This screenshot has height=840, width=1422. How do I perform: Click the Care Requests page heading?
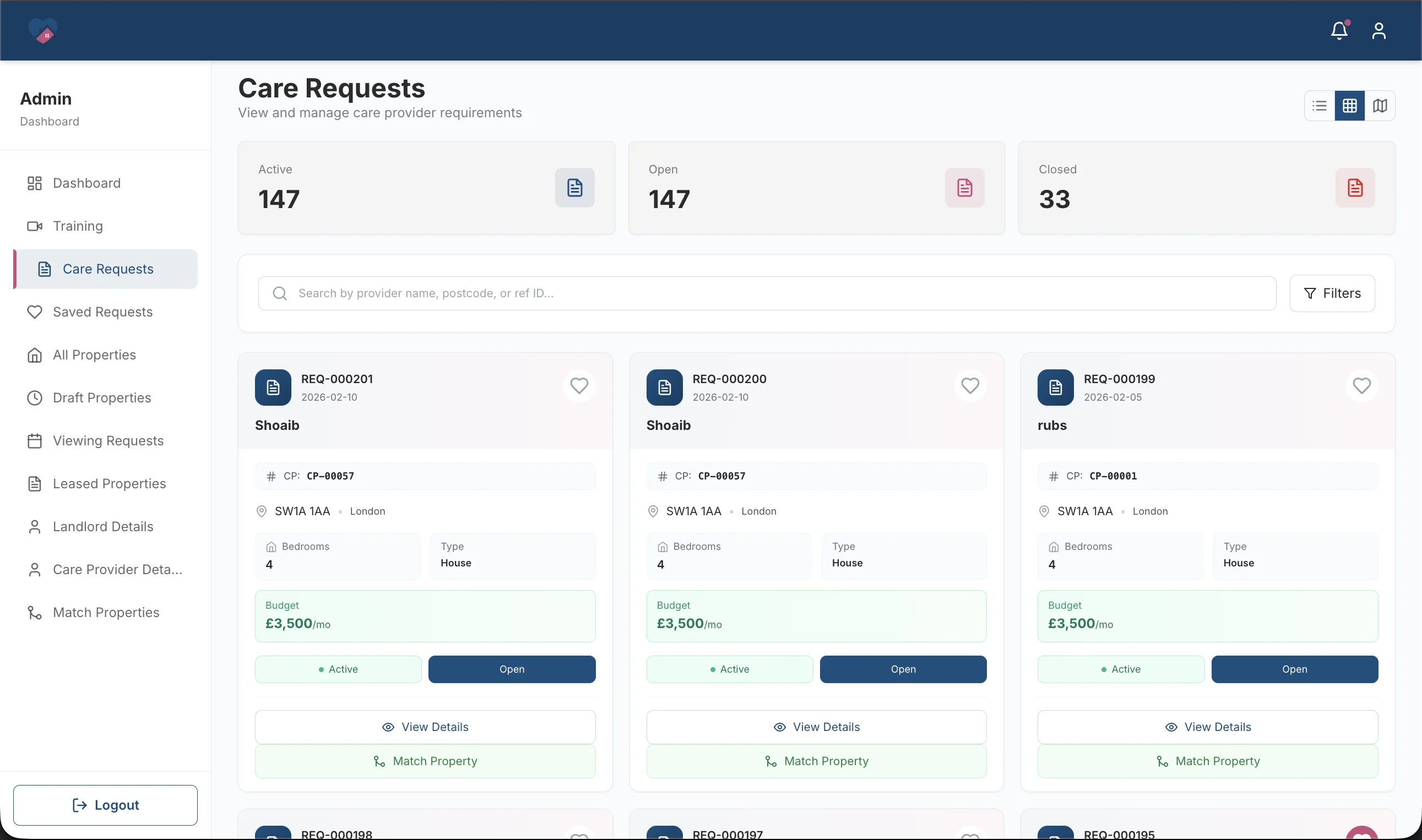332,88
